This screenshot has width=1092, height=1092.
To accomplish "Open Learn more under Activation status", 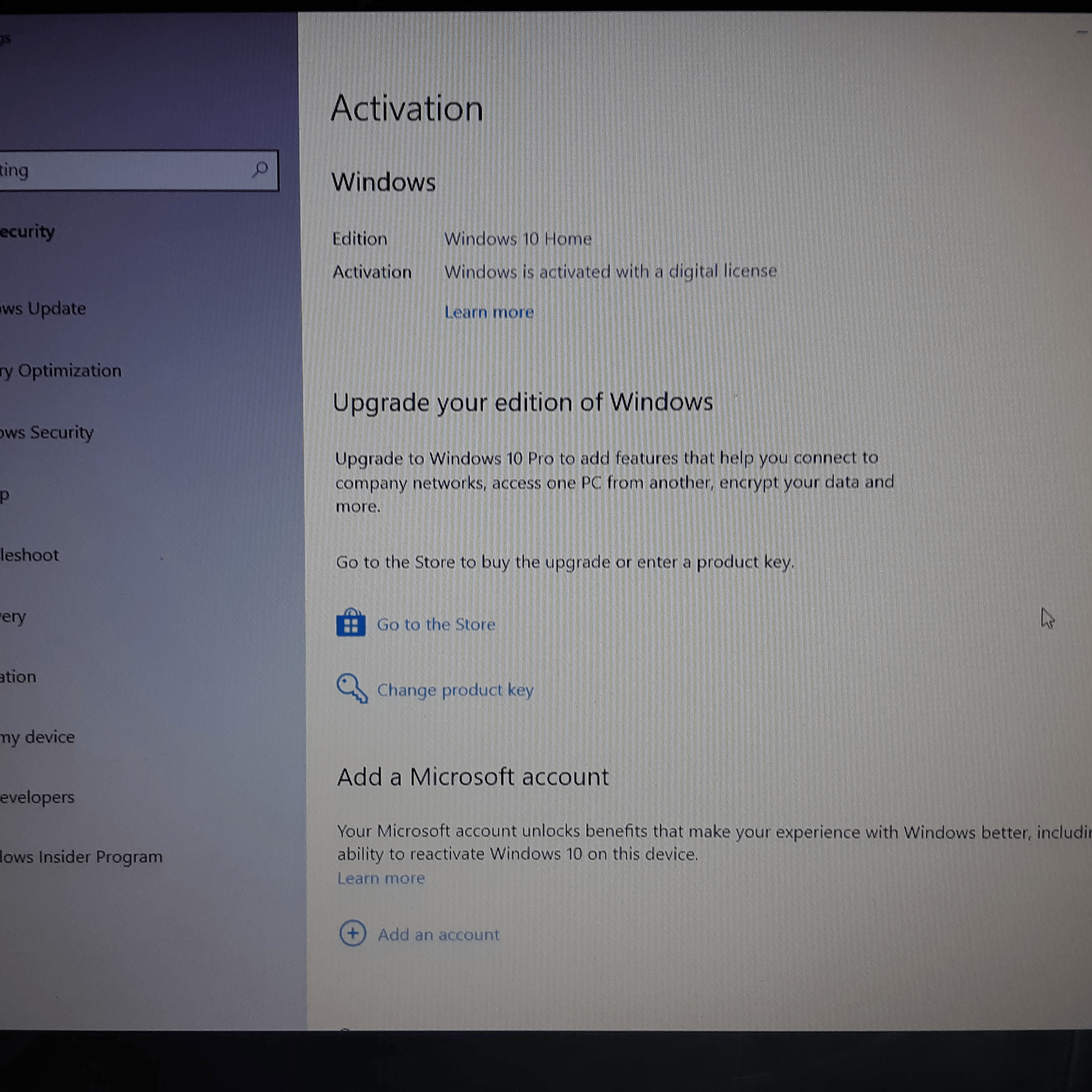I will [x=489, y=312].
